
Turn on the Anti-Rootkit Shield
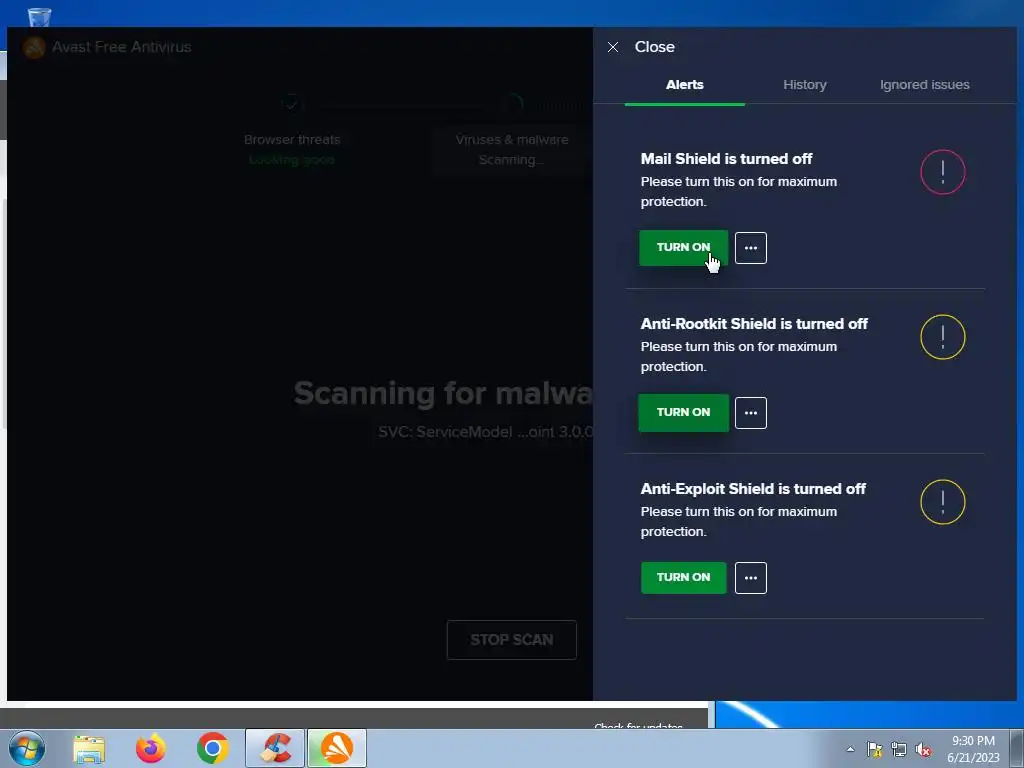[683, 412]
